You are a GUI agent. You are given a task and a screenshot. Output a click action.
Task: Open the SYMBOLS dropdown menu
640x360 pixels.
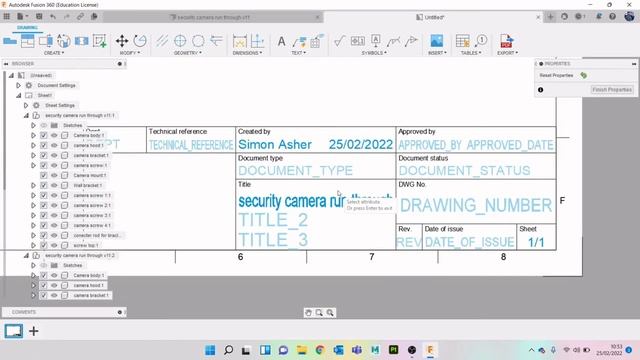tap(374, 53)
